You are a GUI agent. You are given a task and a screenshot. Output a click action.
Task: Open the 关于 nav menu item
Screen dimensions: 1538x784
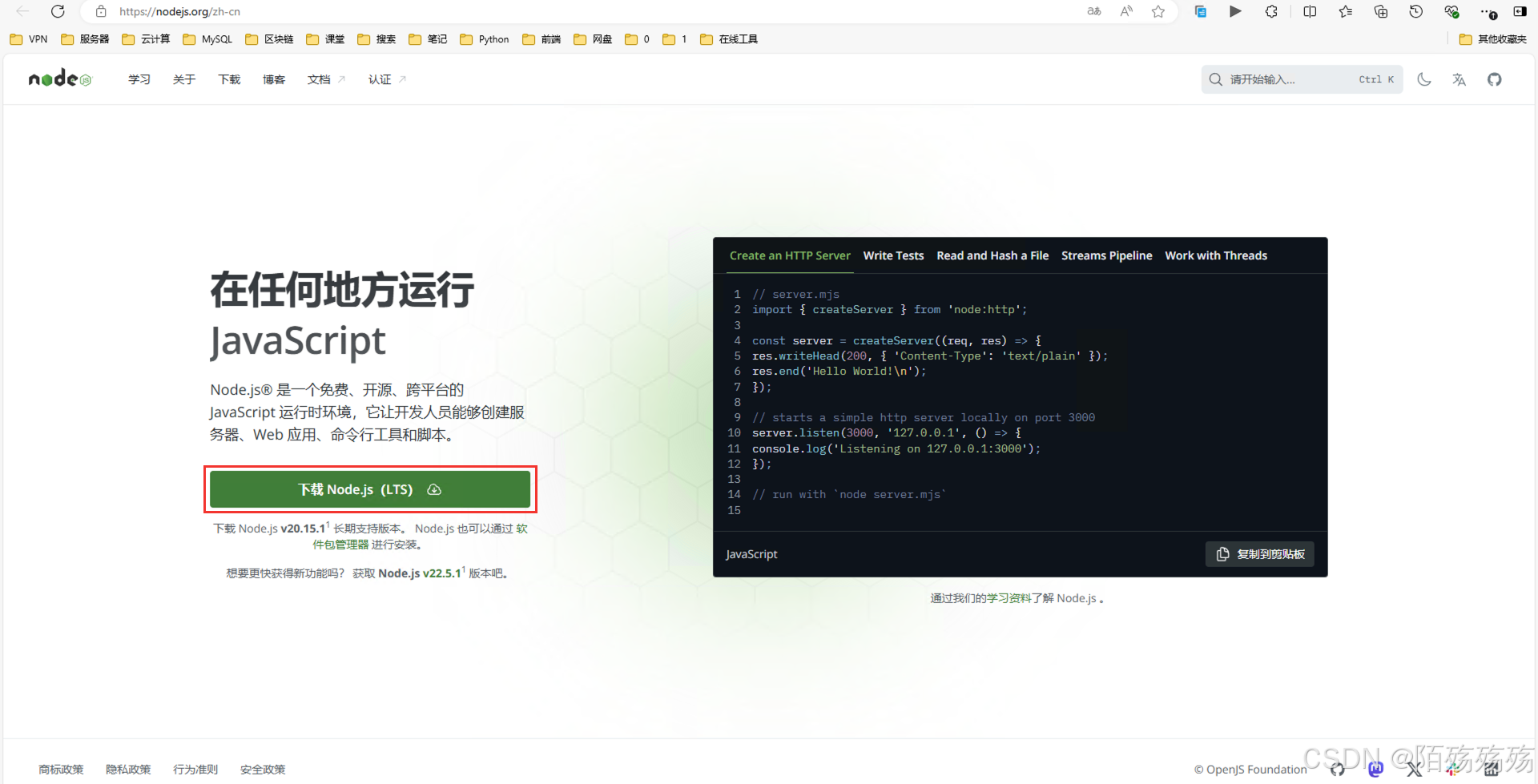[184, 79]
